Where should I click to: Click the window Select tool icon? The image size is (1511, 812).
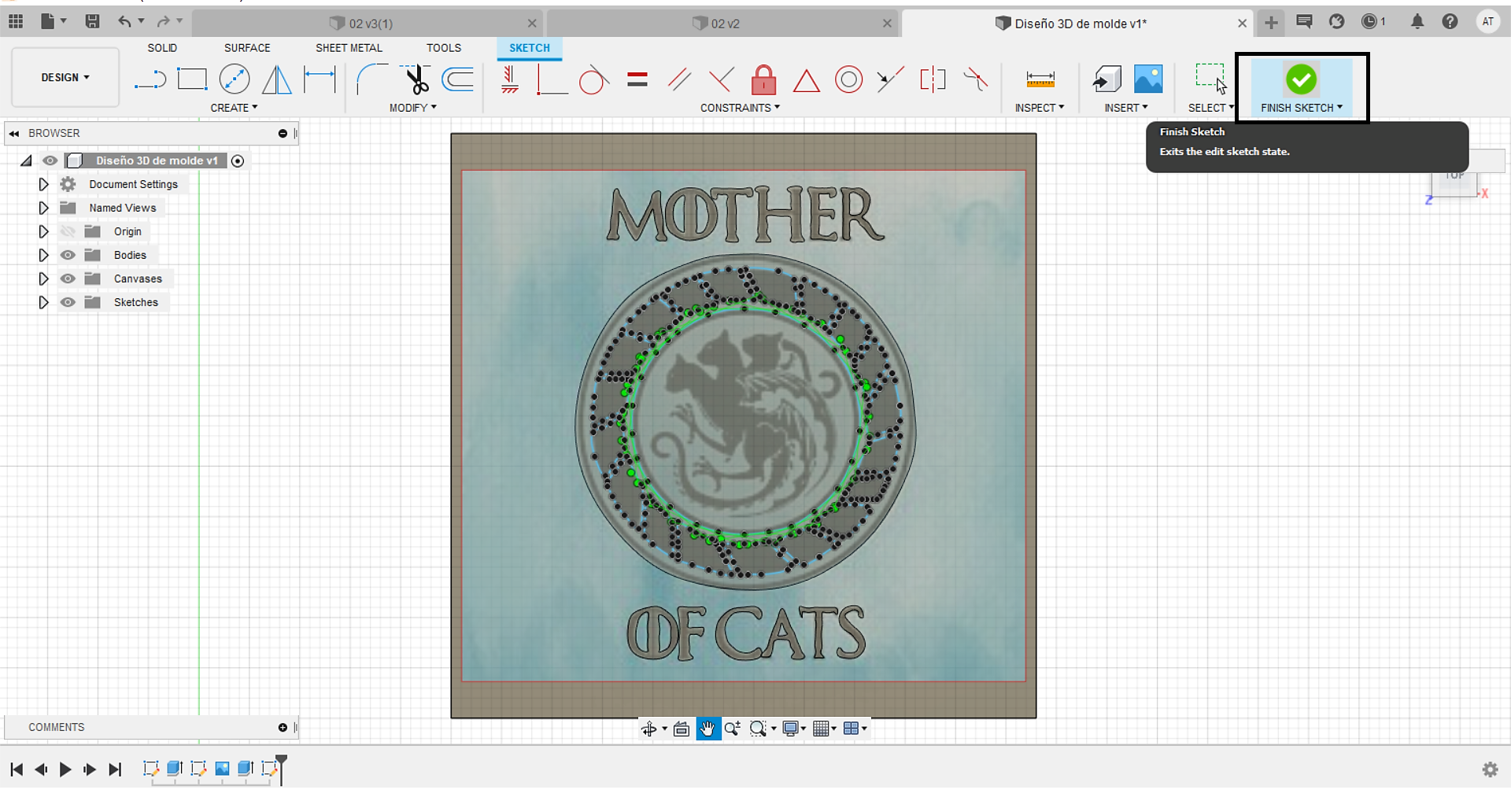click(1210, 79)
